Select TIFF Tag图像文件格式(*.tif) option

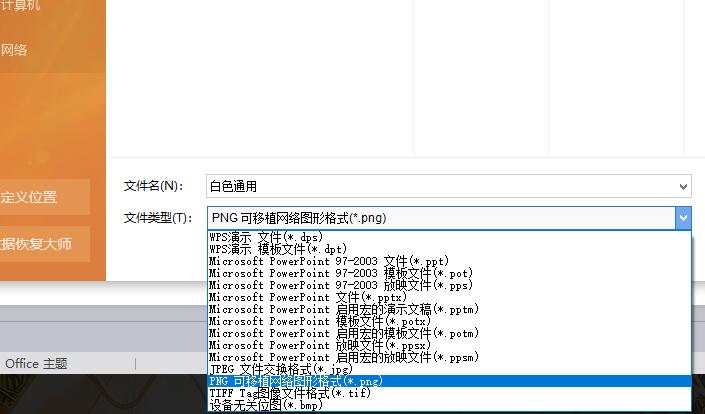click(449, 393)
